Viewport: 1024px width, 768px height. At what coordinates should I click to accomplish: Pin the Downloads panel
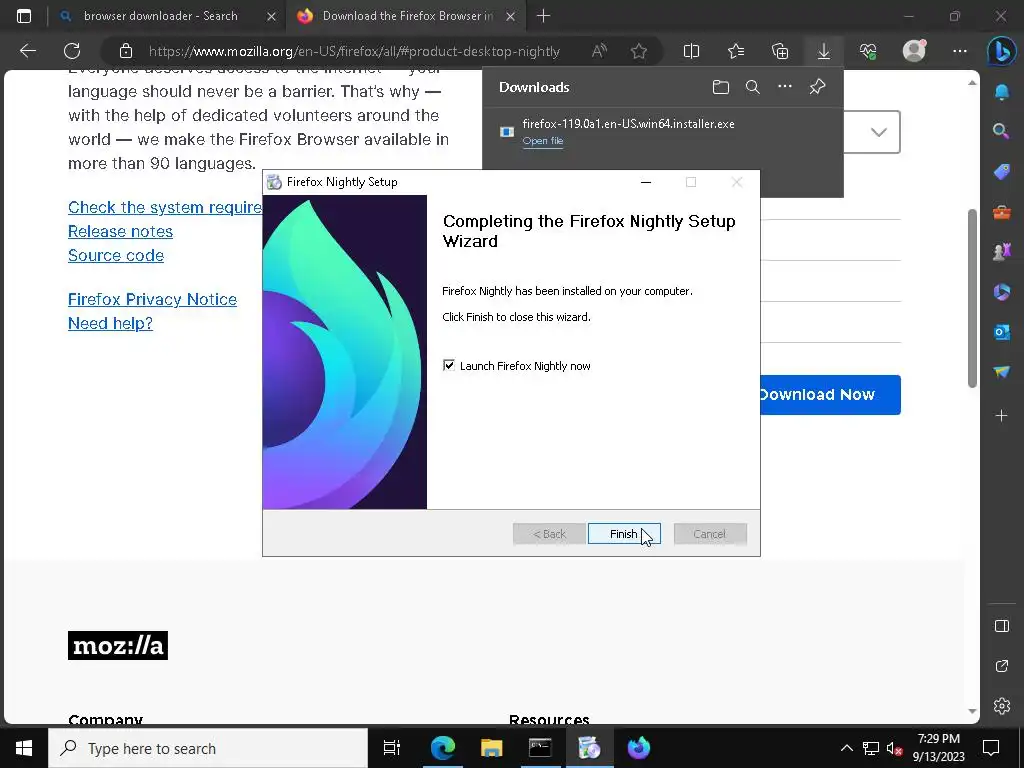(x=817, y=87)
